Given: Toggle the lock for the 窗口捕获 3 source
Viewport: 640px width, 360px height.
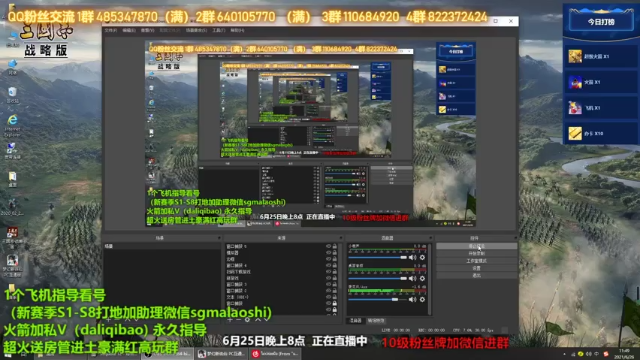Looking at the screenshot, I should coord(335,284).
